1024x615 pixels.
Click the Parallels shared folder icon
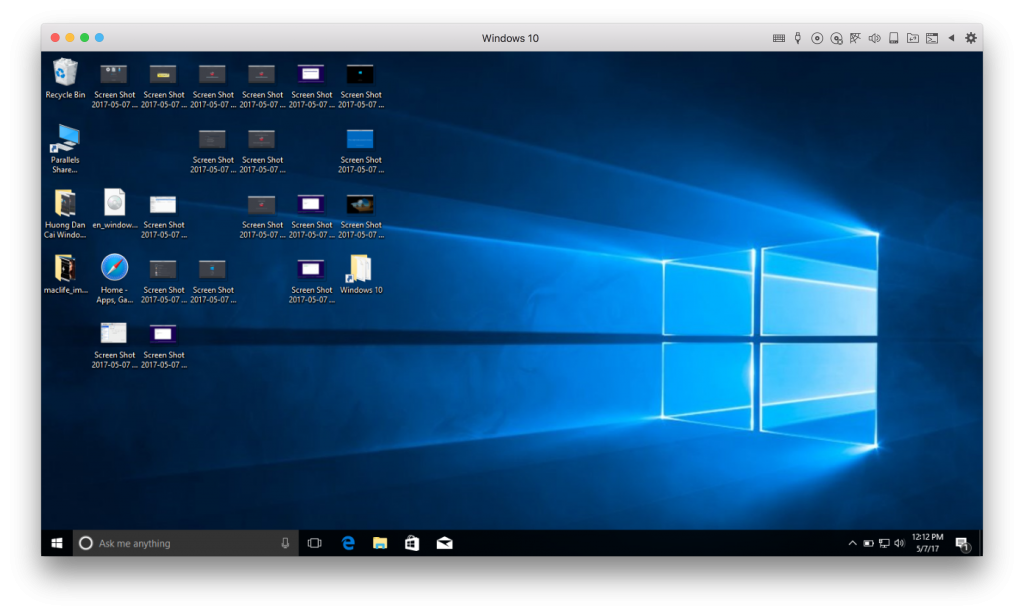click(912, 37)
